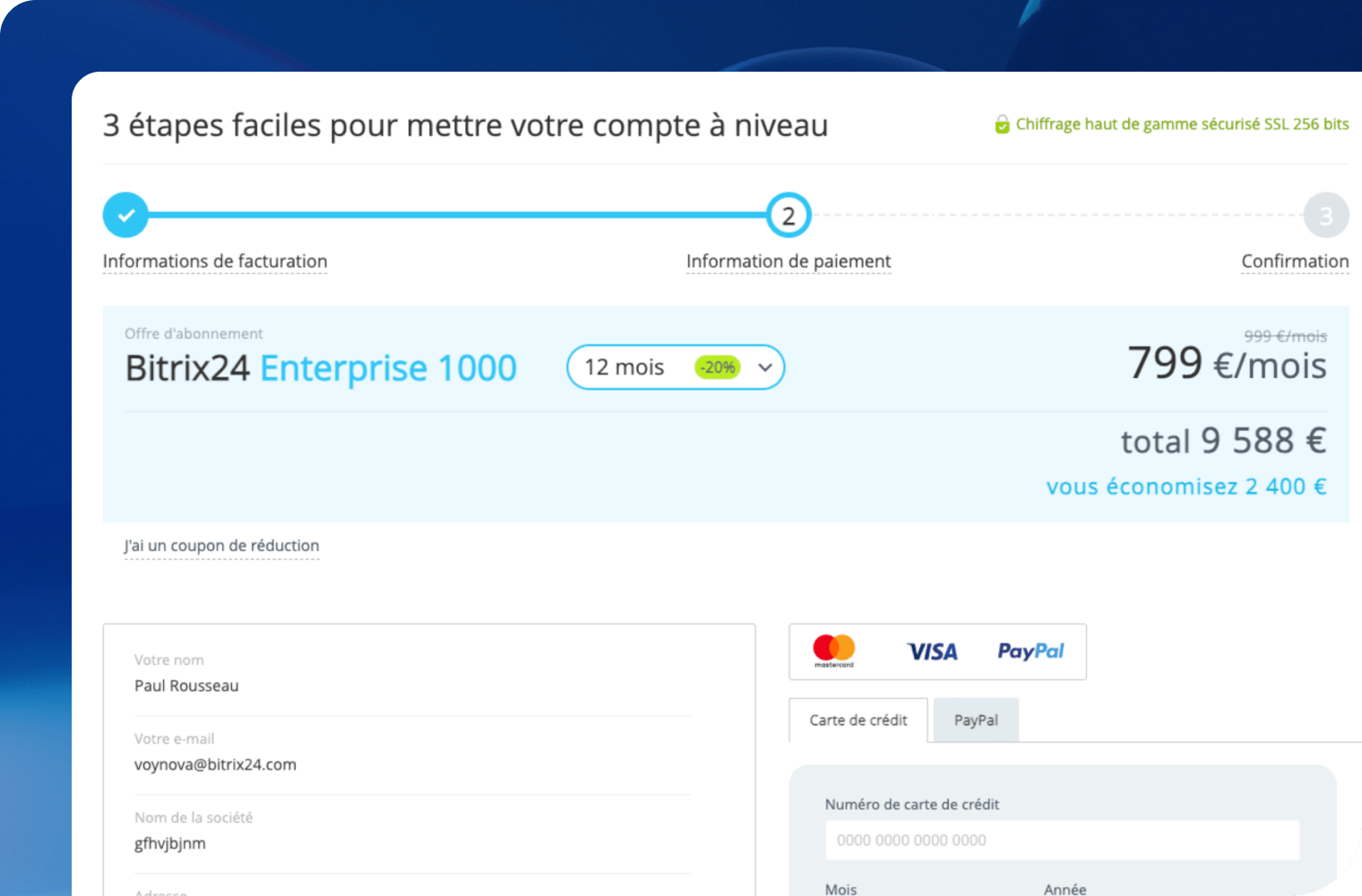Click the step 2 circle indicator
This screenshot has height=896, width=1362.
pyautogui.click(x=789, y=215)
